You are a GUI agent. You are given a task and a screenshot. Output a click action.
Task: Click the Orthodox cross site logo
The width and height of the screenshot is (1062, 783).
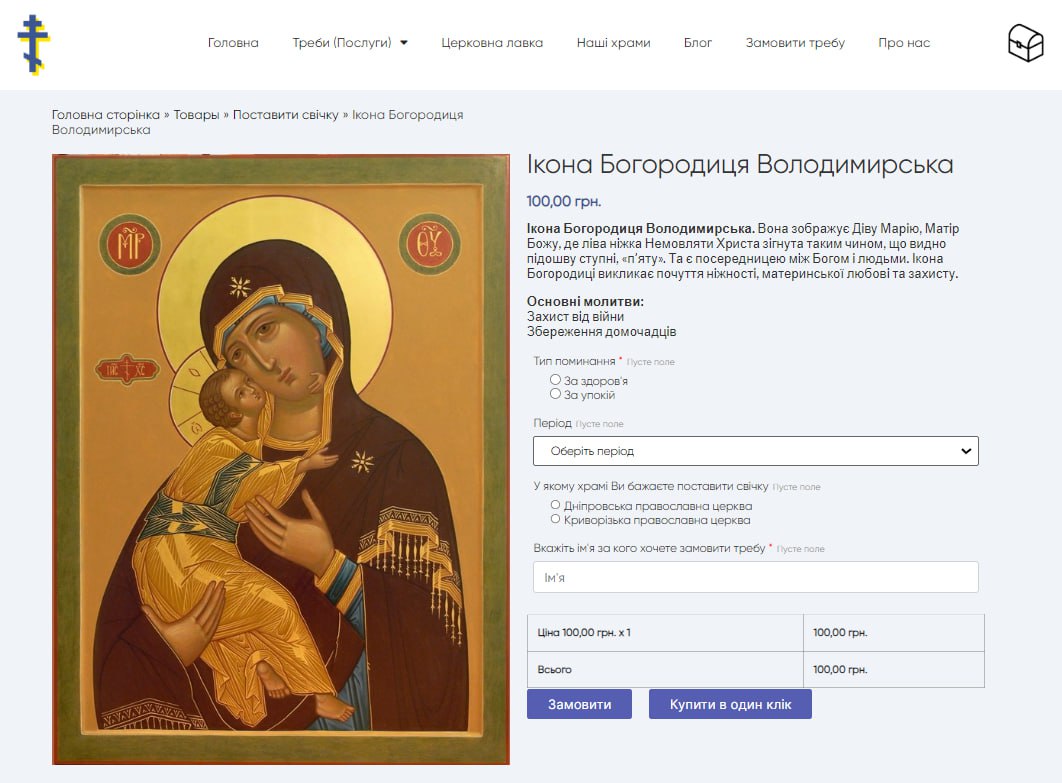[x=33, y=44]
